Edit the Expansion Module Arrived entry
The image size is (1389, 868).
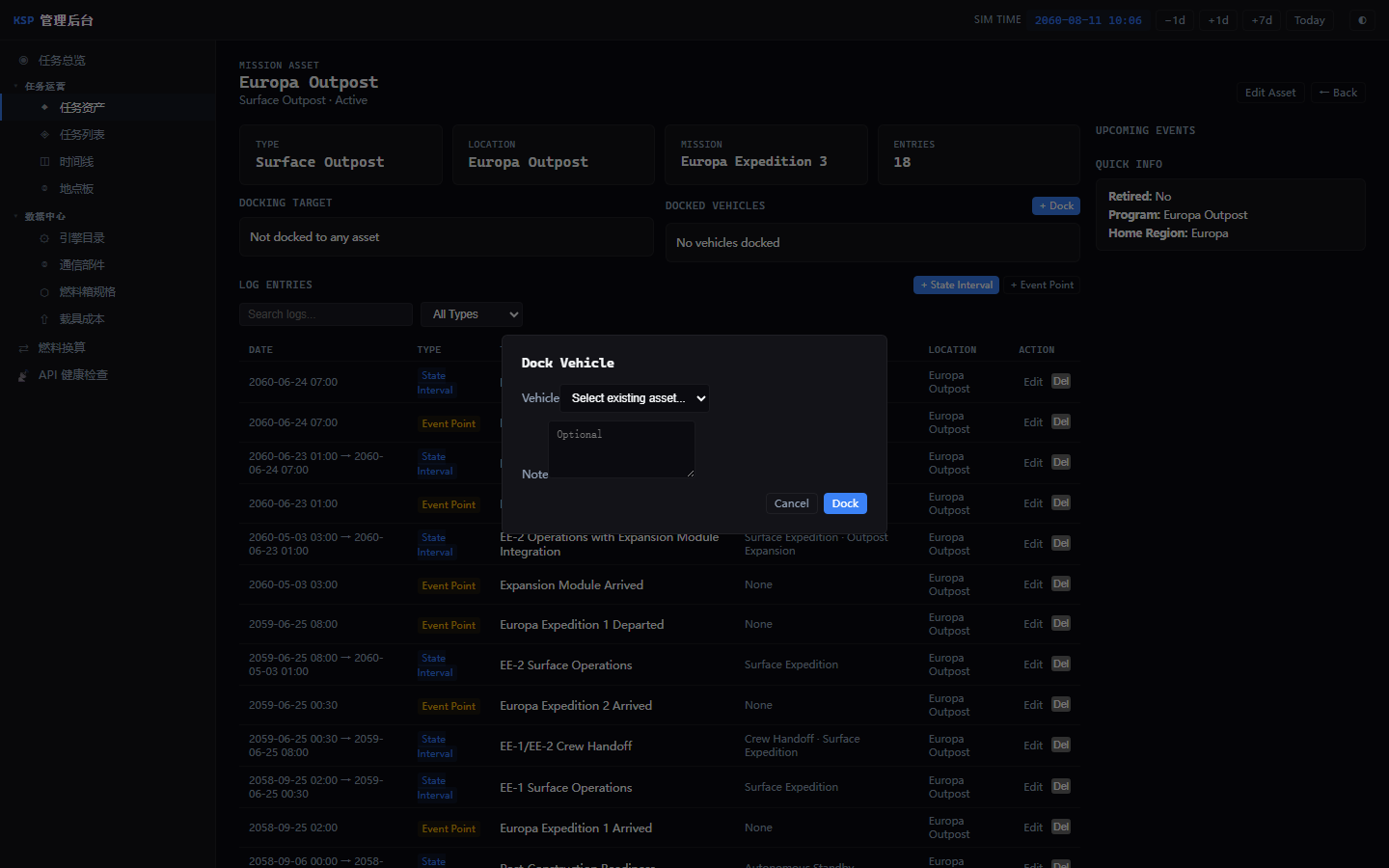tap(1033, 584)
